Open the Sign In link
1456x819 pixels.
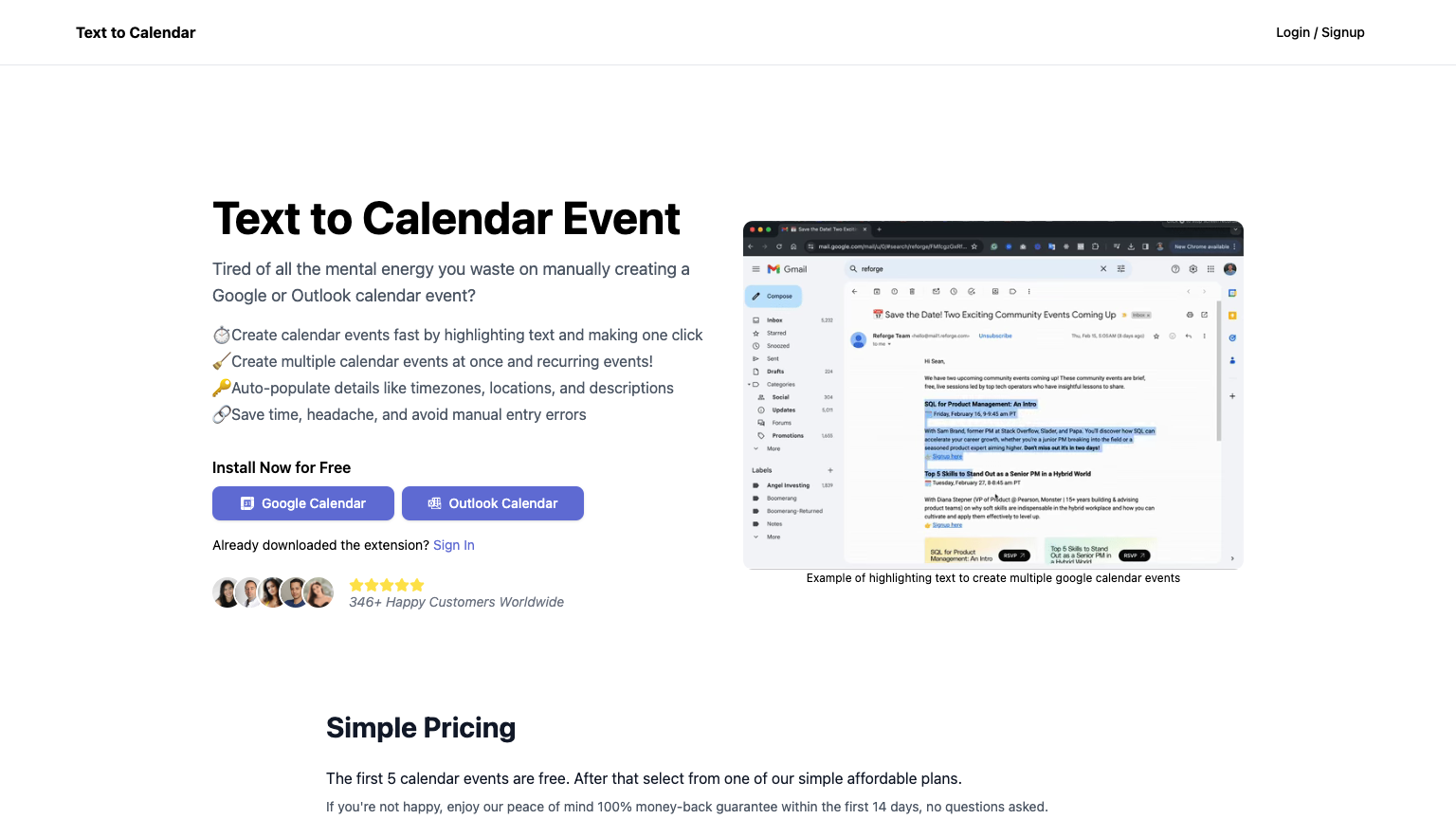[454, 545]
